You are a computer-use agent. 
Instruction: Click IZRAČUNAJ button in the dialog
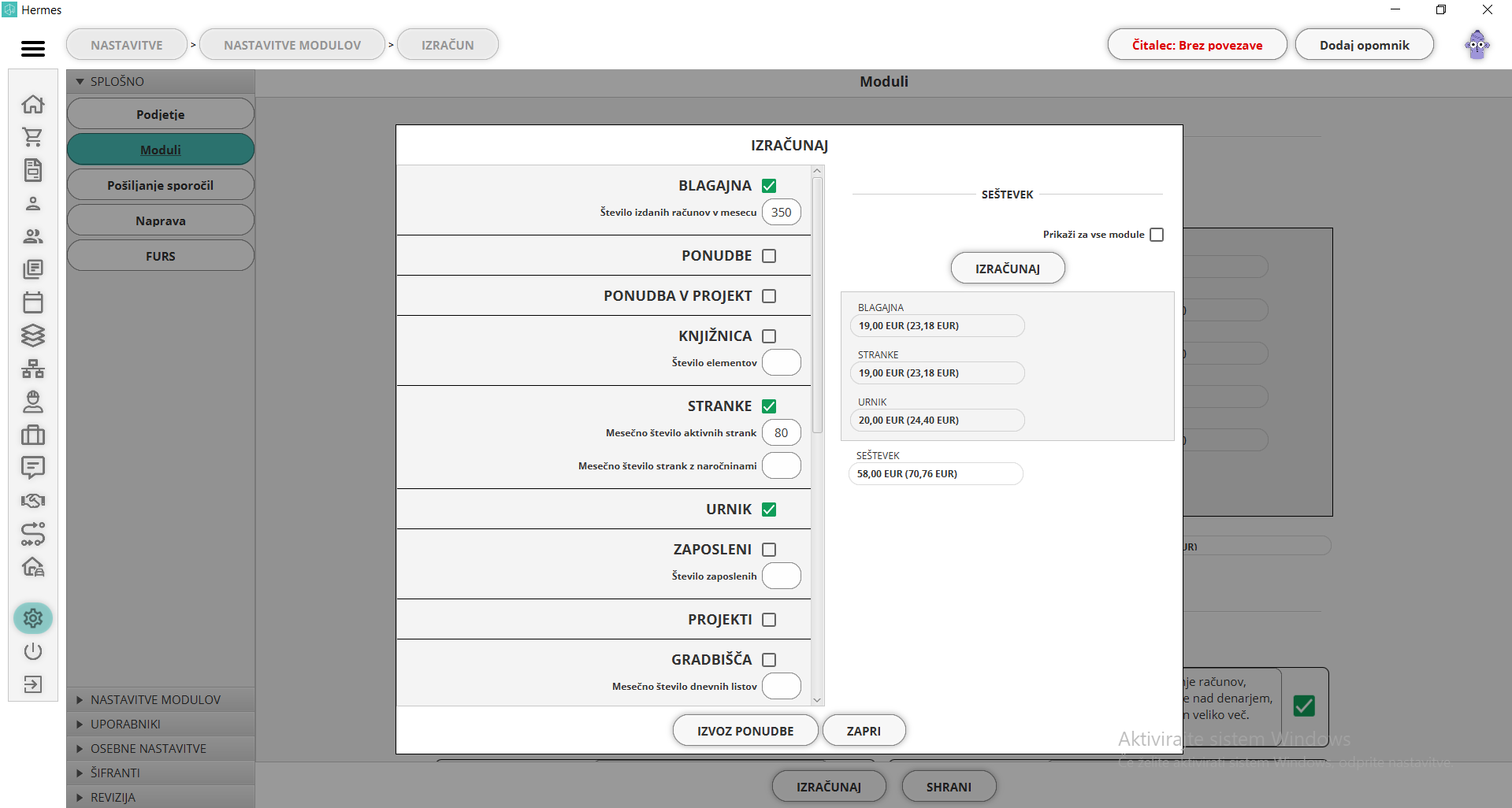click(x=1008, y=269)
